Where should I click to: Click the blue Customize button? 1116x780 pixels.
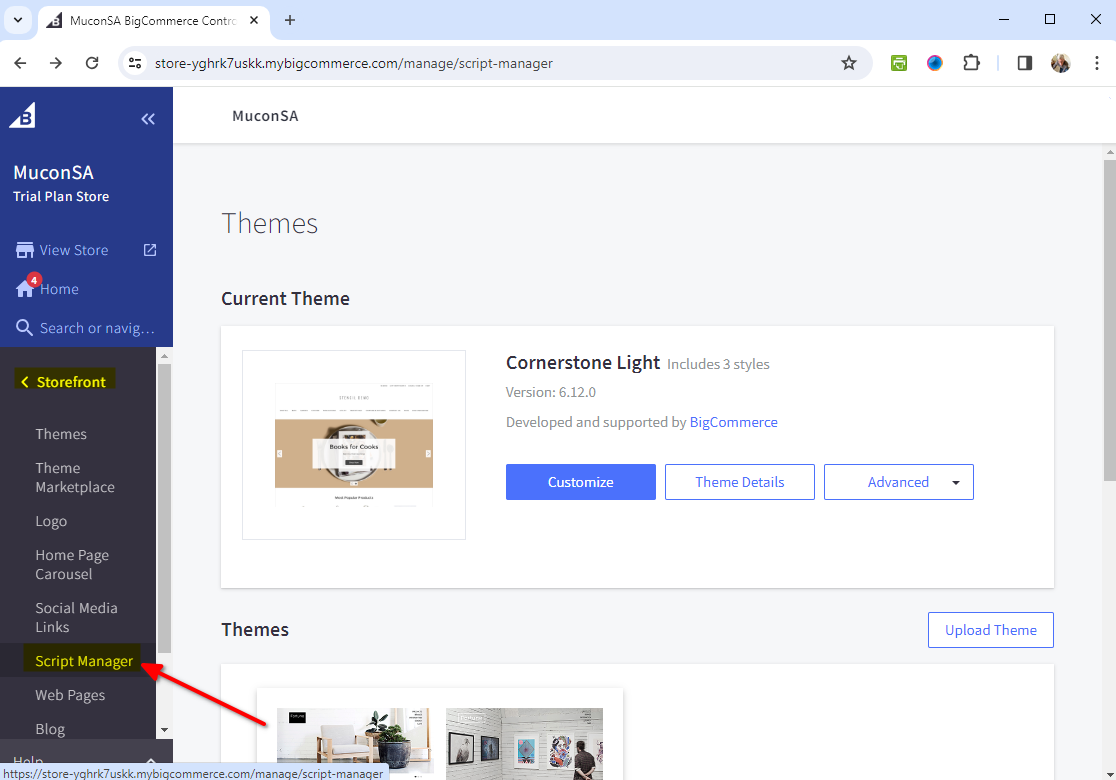(x=580, y=482)
